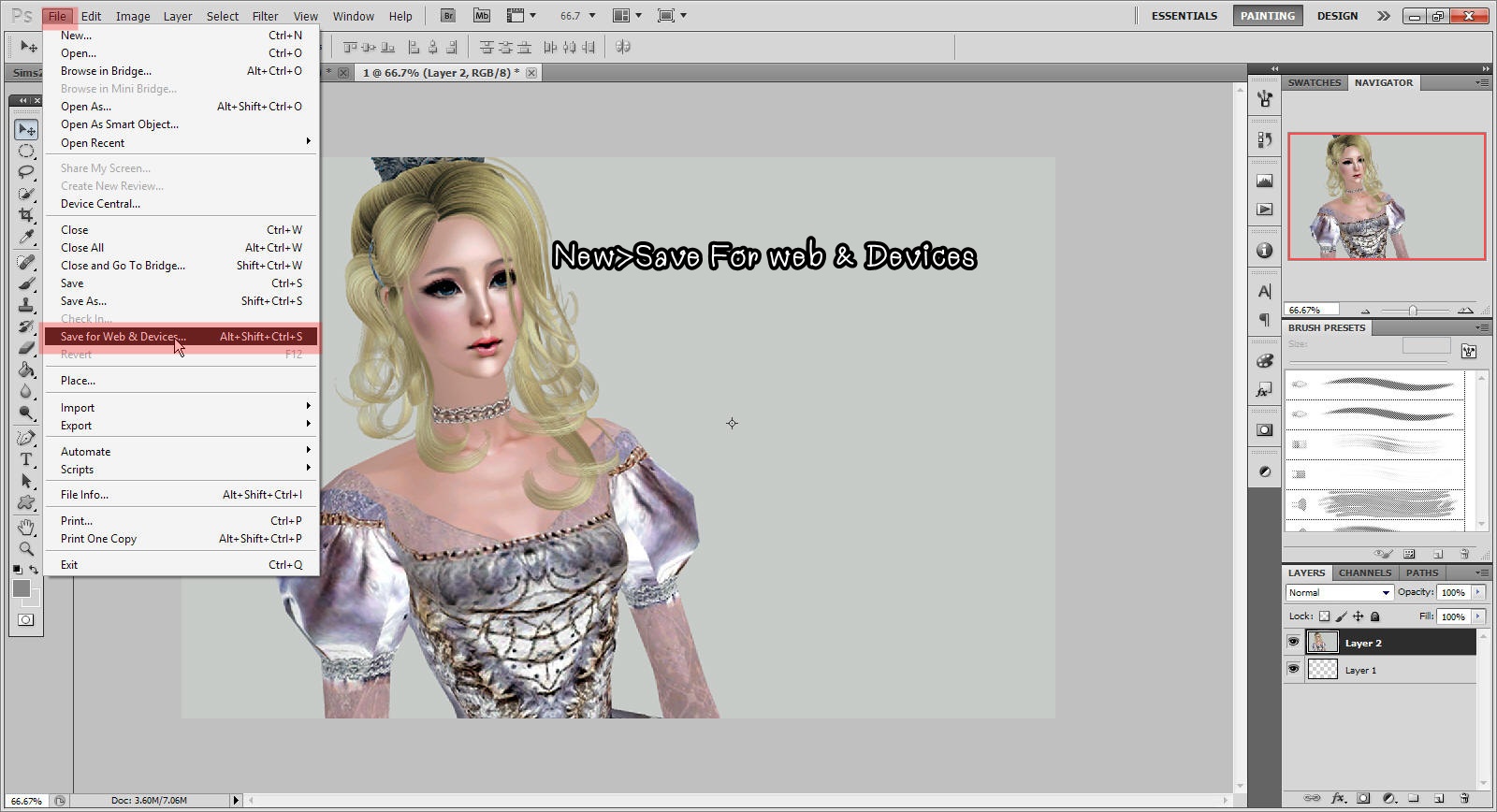Select the Crop tool in the toolbox
This screenshot has height=812, width=1497.
[26, 215]
